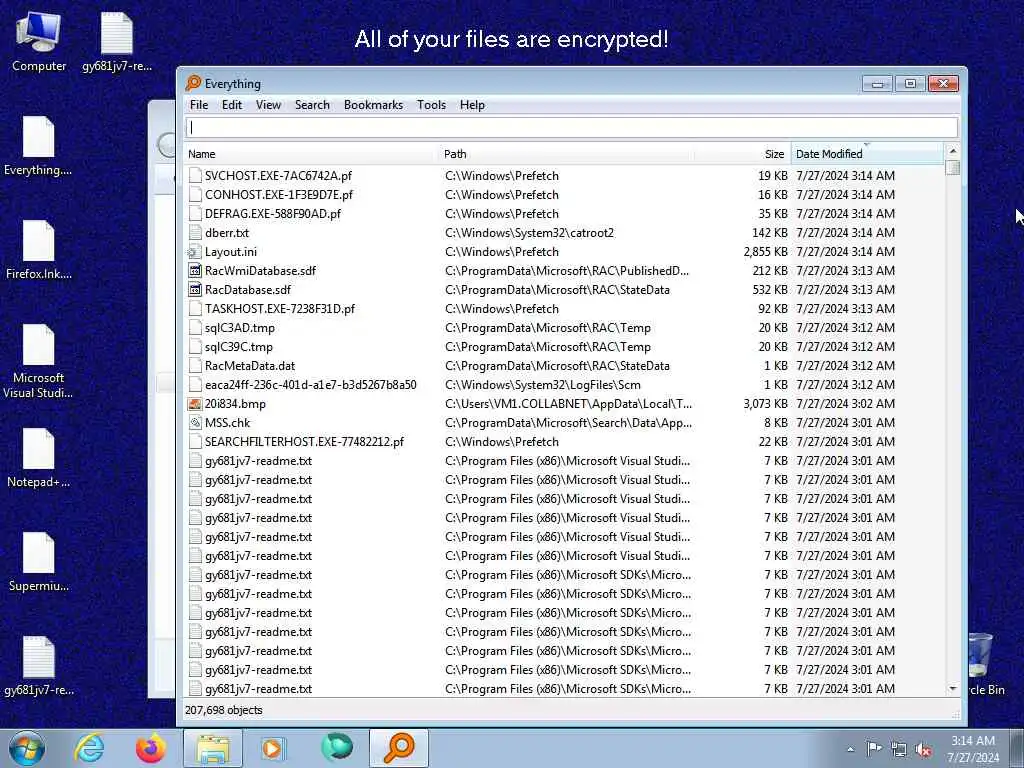
Task: Open the Search menu
Action: tap(312, 104)
